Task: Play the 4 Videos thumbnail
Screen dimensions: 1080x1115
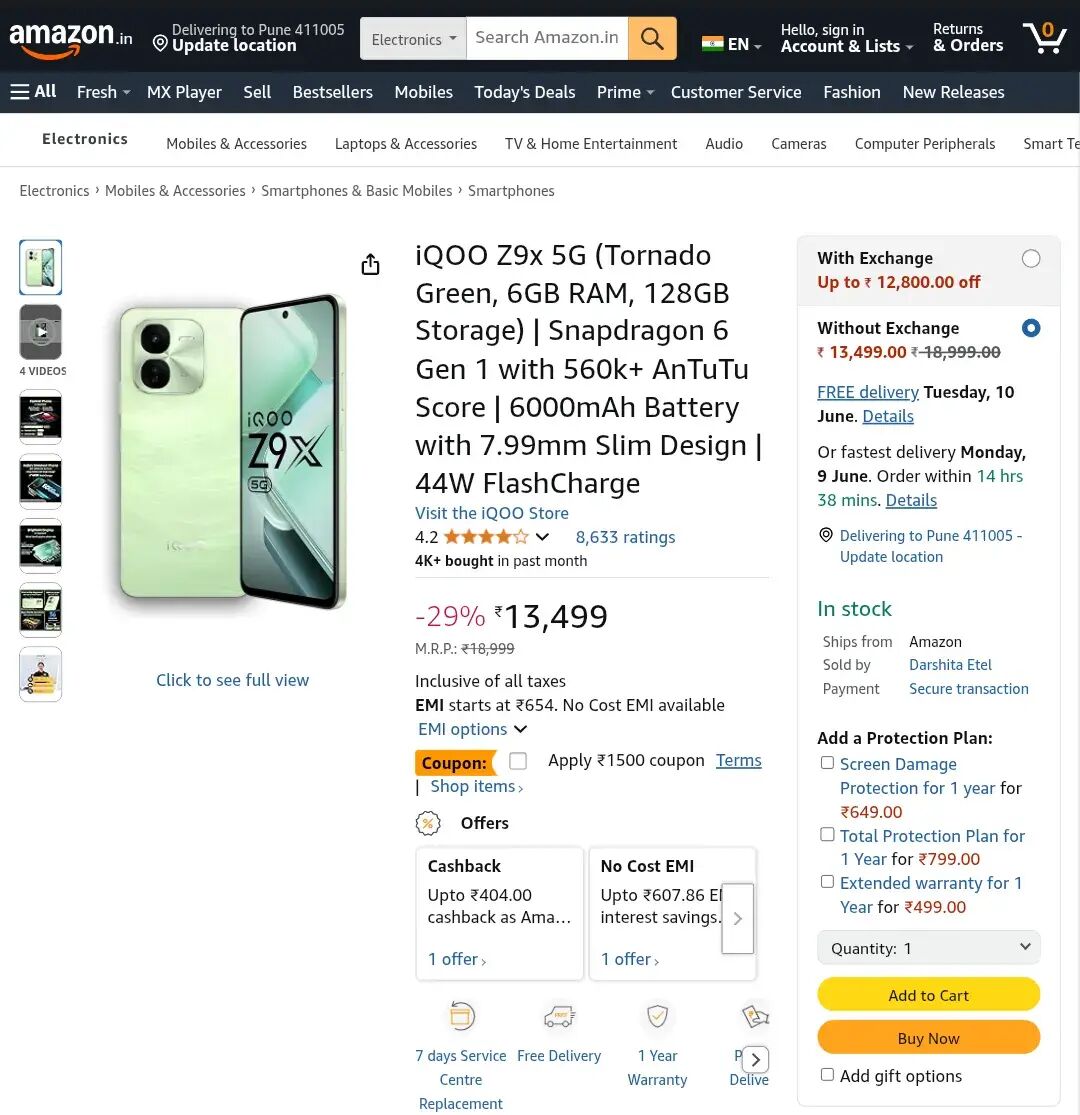Action: [x=41, y=331]
